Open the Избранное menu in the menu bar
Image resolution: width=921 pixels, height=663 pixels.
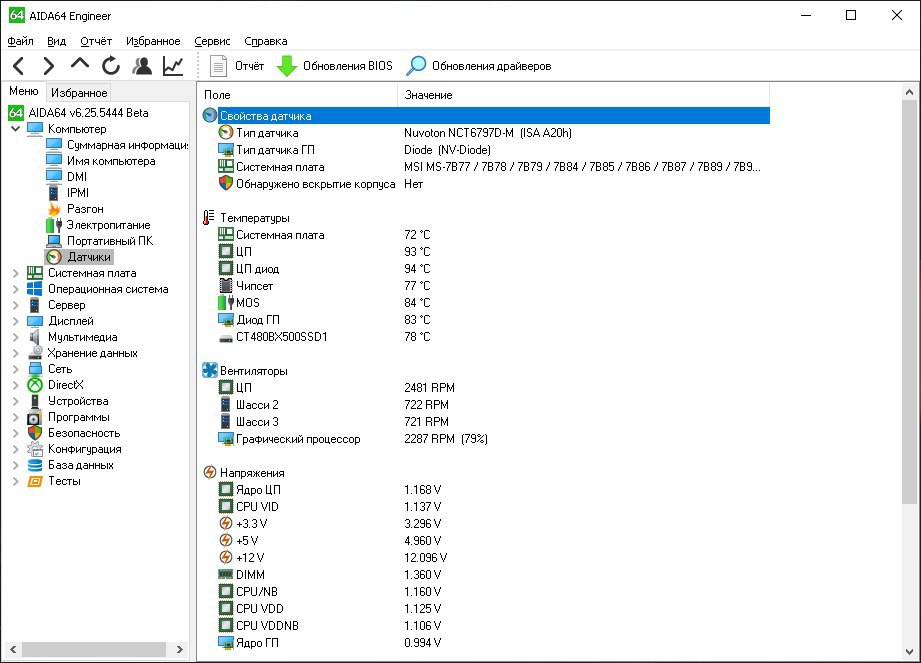pos(153,41)
